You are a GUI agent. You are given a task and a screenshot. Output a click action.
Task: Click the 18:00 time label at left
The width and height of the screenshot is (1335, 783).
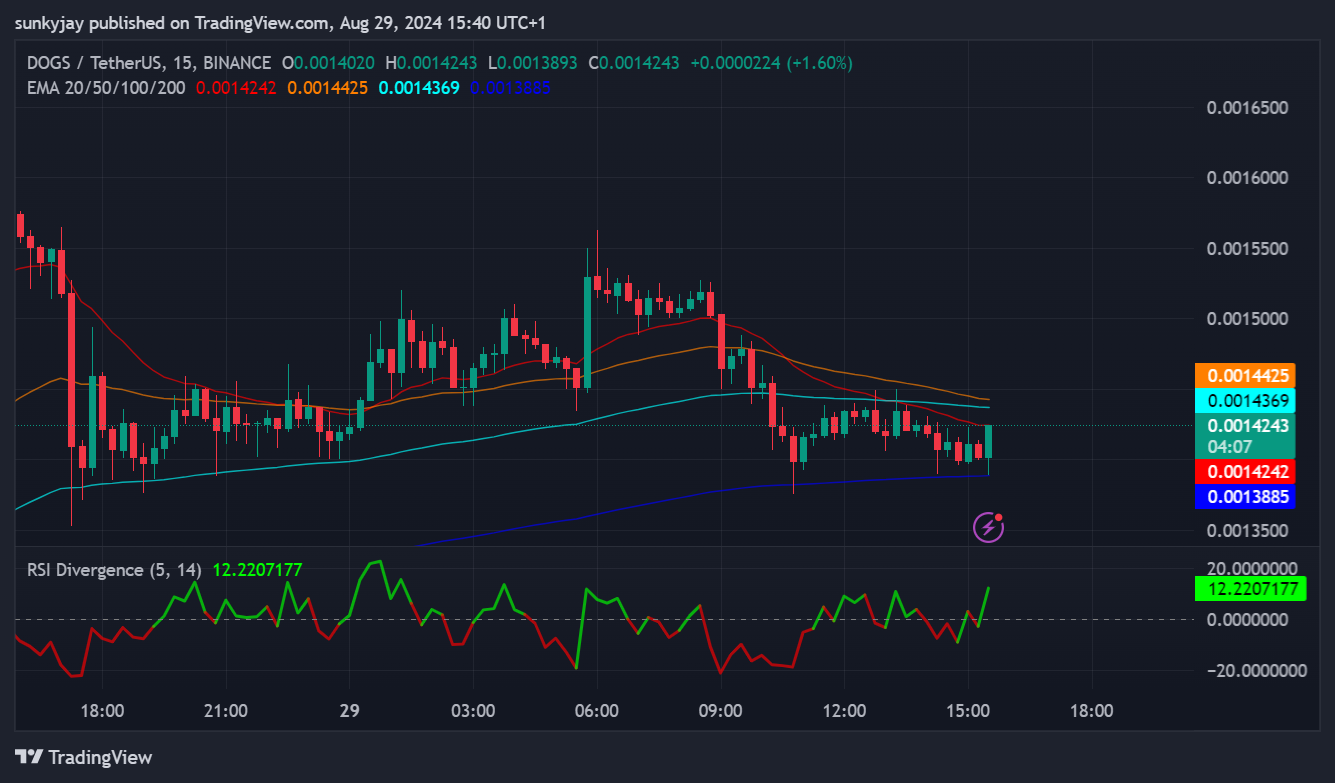coord(102,711)
